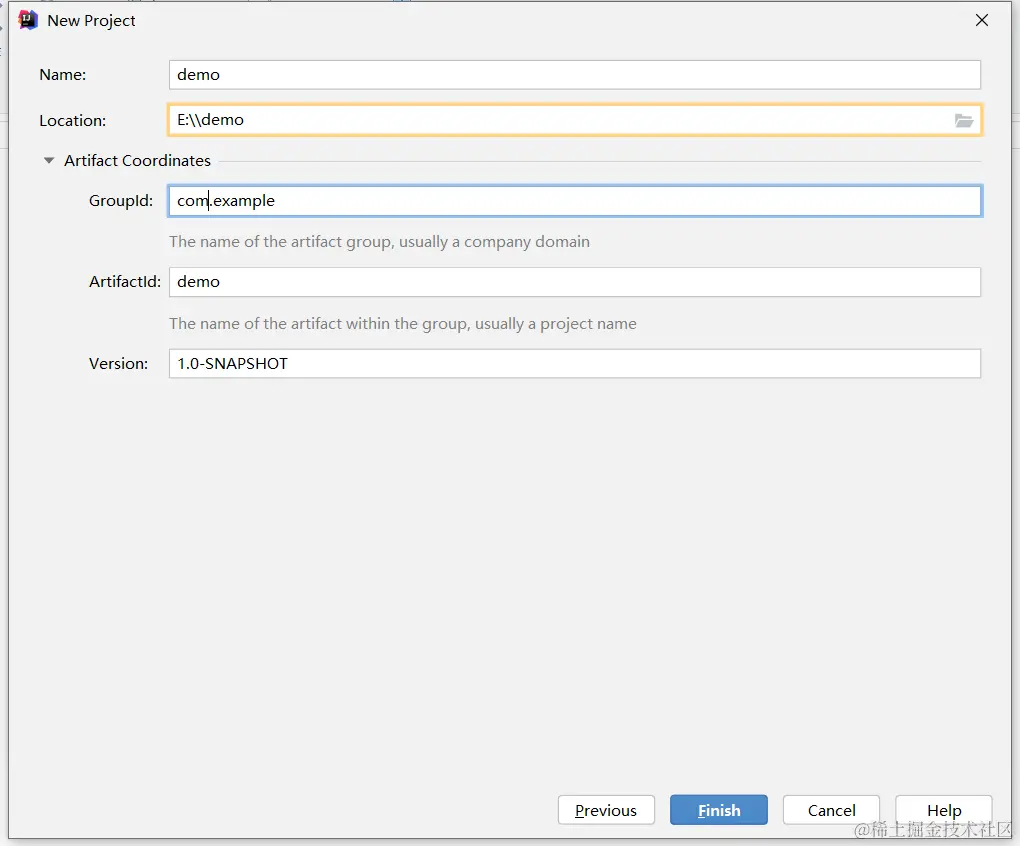Click the ArtifactId input field

coord(574,282)
